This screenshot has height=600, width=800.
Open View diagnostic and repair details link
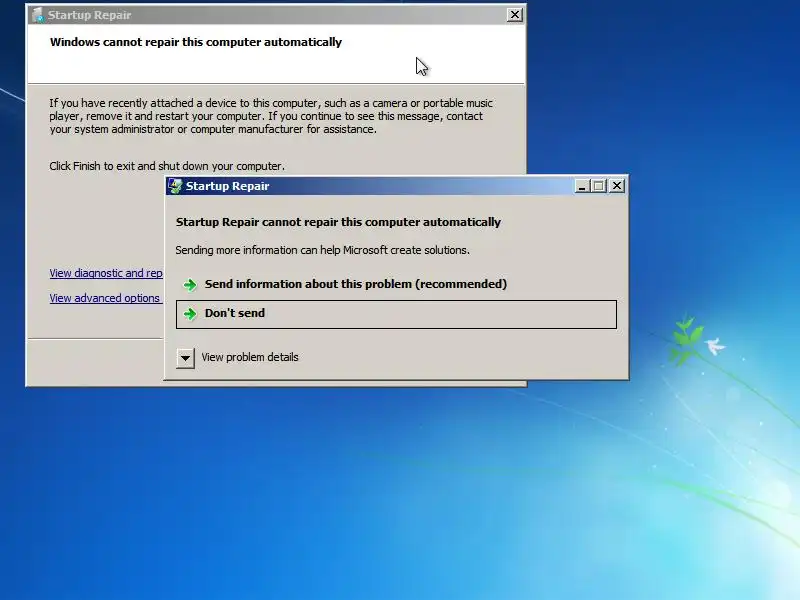[x=106, y=273]
